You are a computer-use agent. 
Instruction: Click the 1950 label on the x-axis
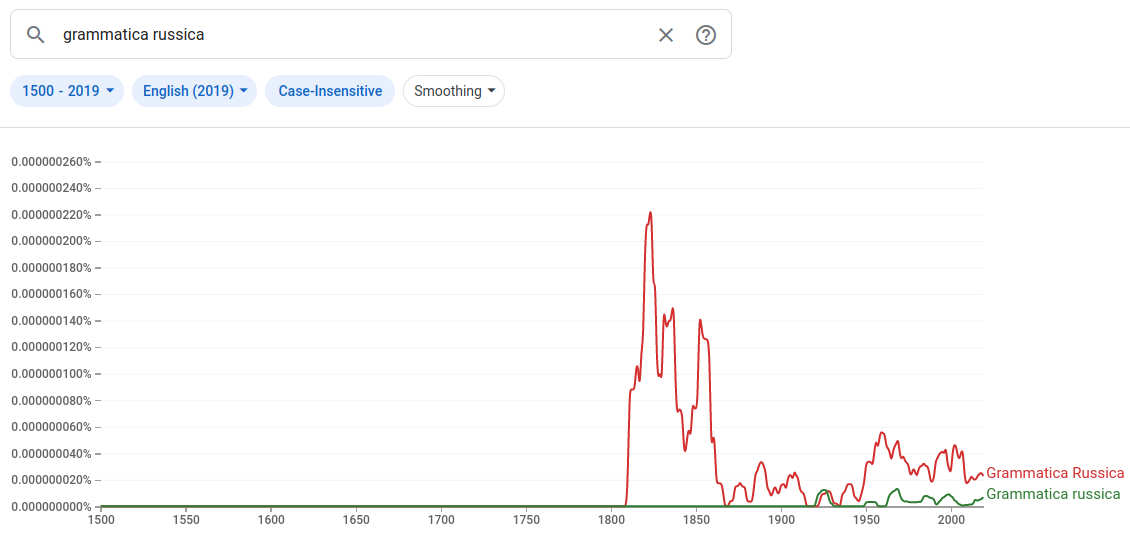click(866, 520)
